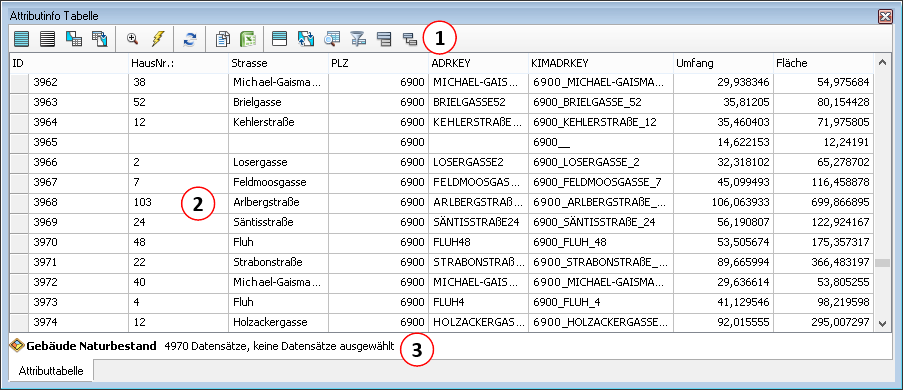903x390 pixels.
Task: Click the Feldmoosgasse street cell
Action: point(279,183)
